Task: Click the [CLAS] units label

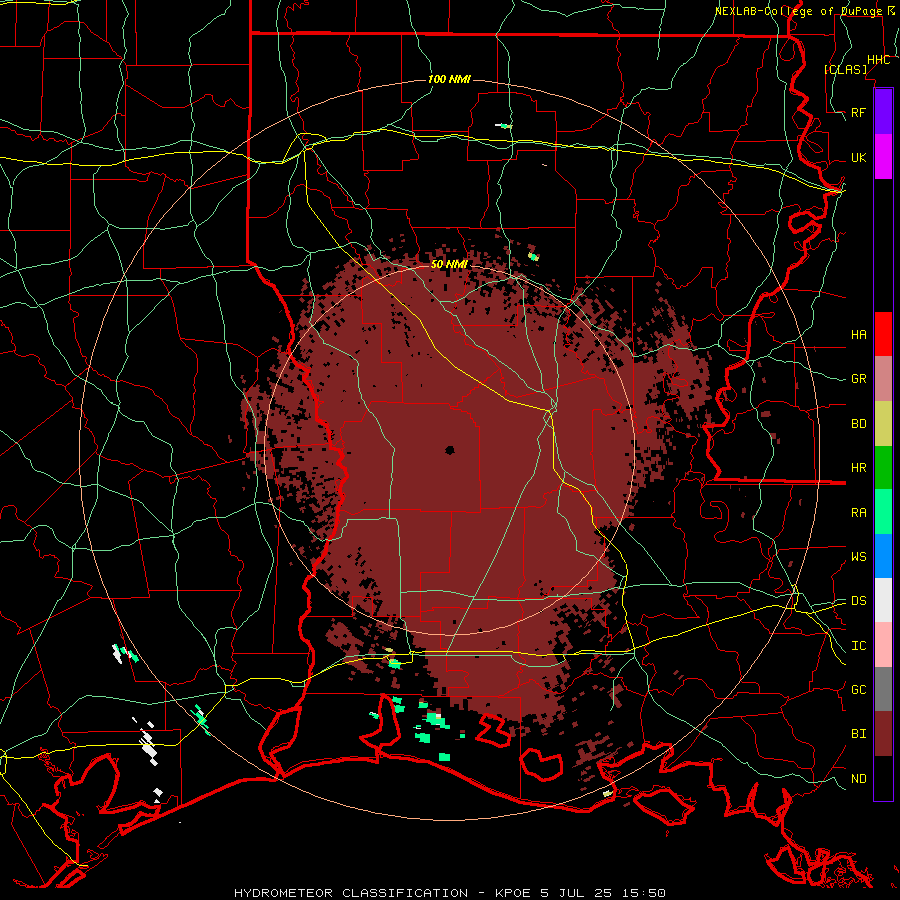Action: coord(845,69)
